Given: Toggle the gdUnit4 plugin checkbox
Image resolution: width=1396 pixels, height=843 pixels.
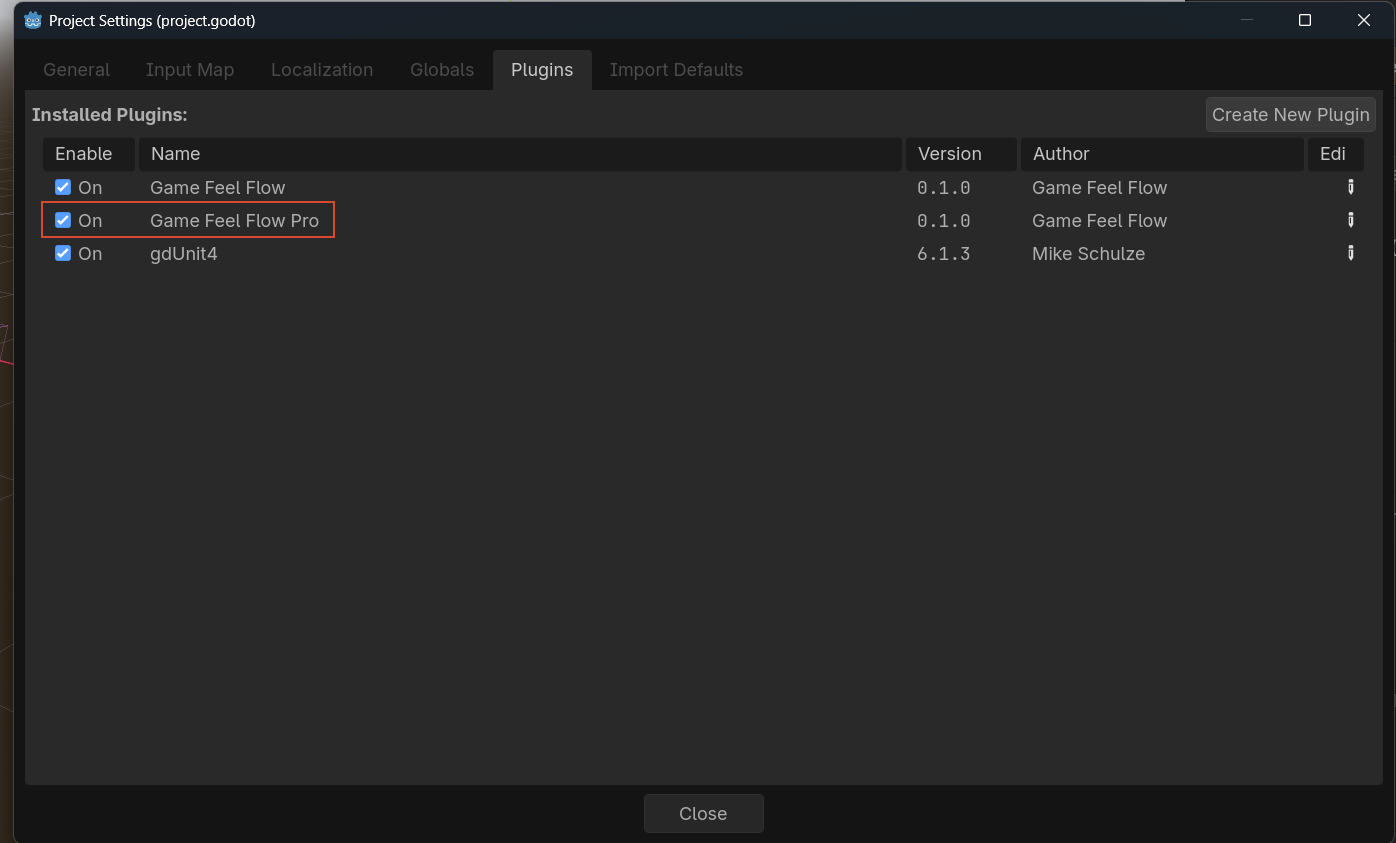Looking at the screenshot, I should tap(63, 253).
